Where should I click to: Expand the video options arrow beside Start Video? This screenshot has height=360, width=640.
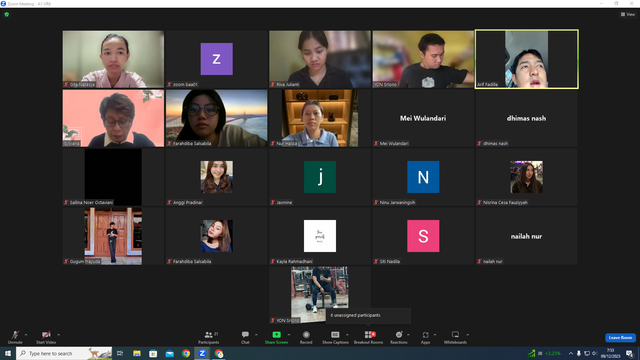coord(59,335)
